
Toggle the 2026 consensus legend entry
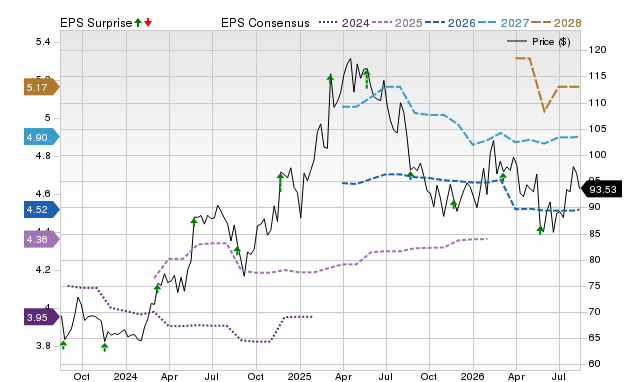450,23
